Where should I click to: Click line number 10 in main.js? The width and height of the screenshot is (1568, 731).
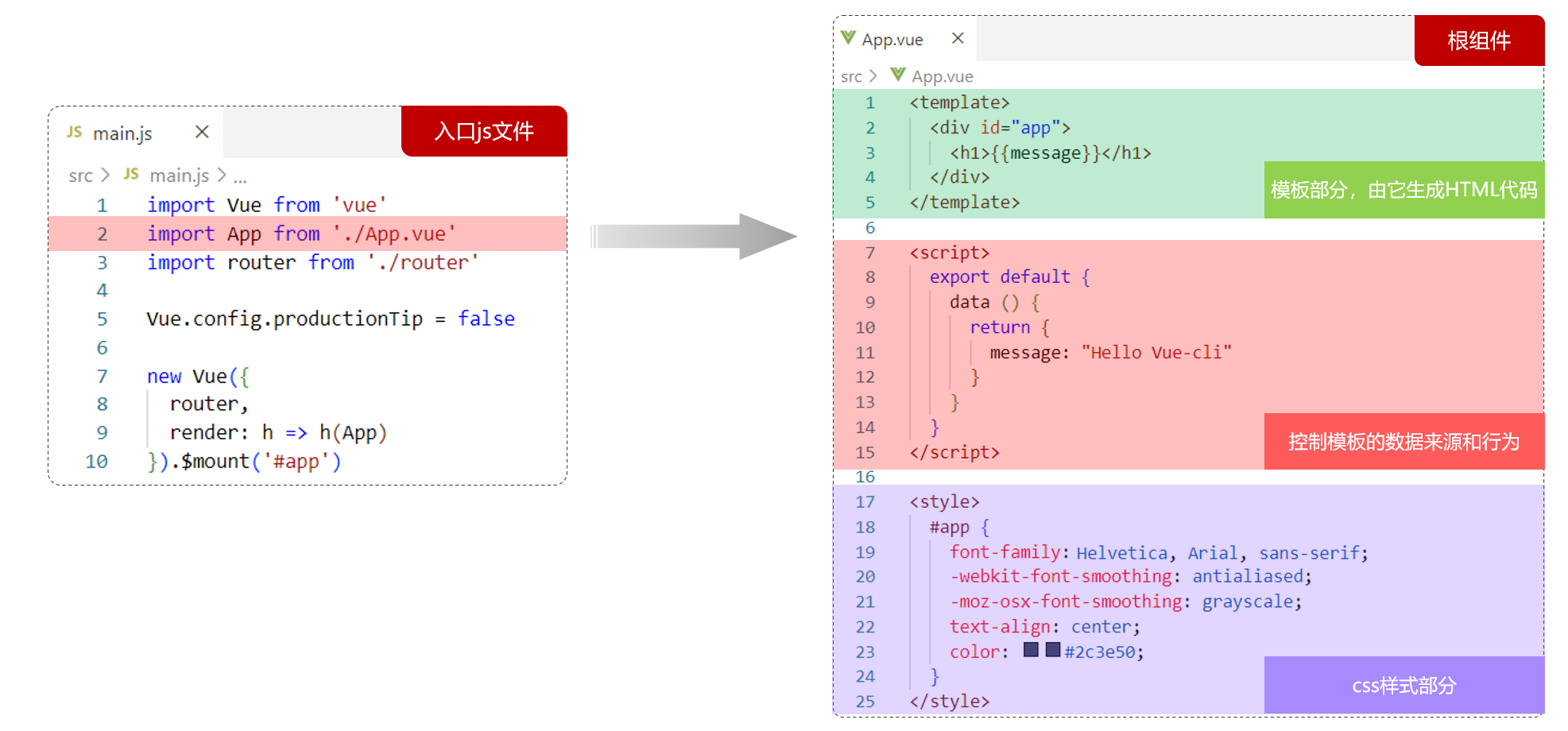point(96,462)
